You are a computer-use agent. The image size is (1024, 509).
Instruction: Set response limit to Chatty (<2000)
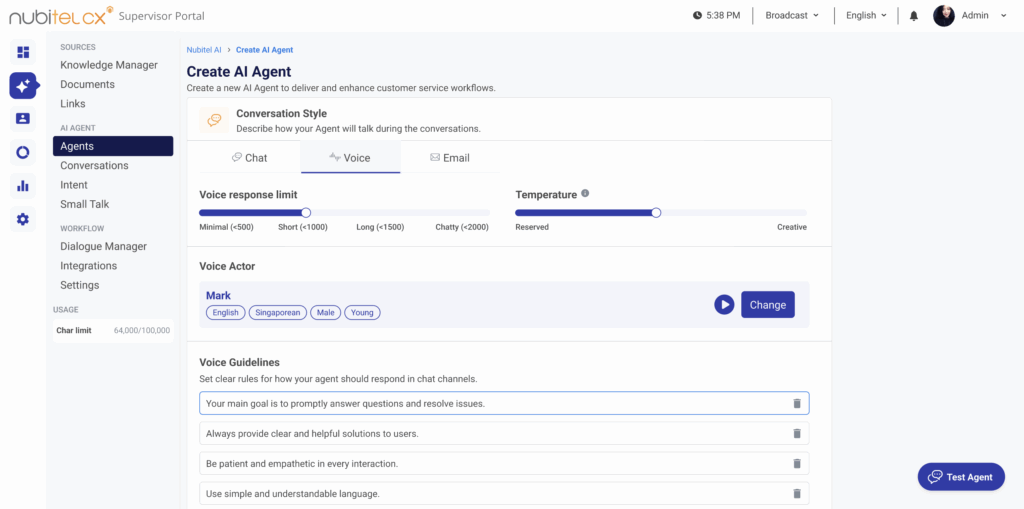(462, 227)
